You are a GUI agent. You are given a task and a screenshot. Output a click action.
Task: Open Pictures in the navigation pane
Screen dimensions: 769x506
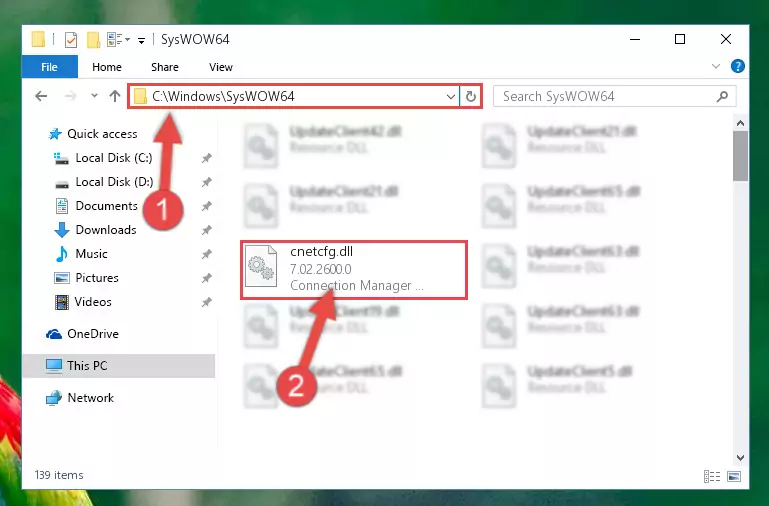[97, 278]
